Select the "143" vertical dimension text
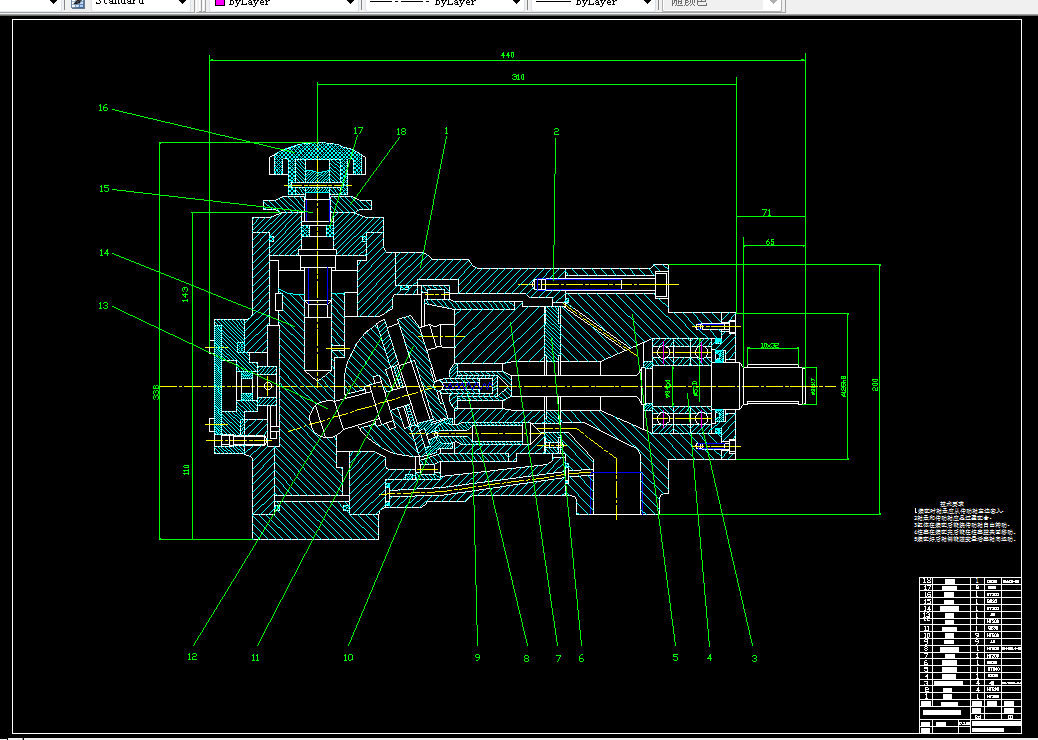This screenshot has height=740, width=1038. click(185, 293)
